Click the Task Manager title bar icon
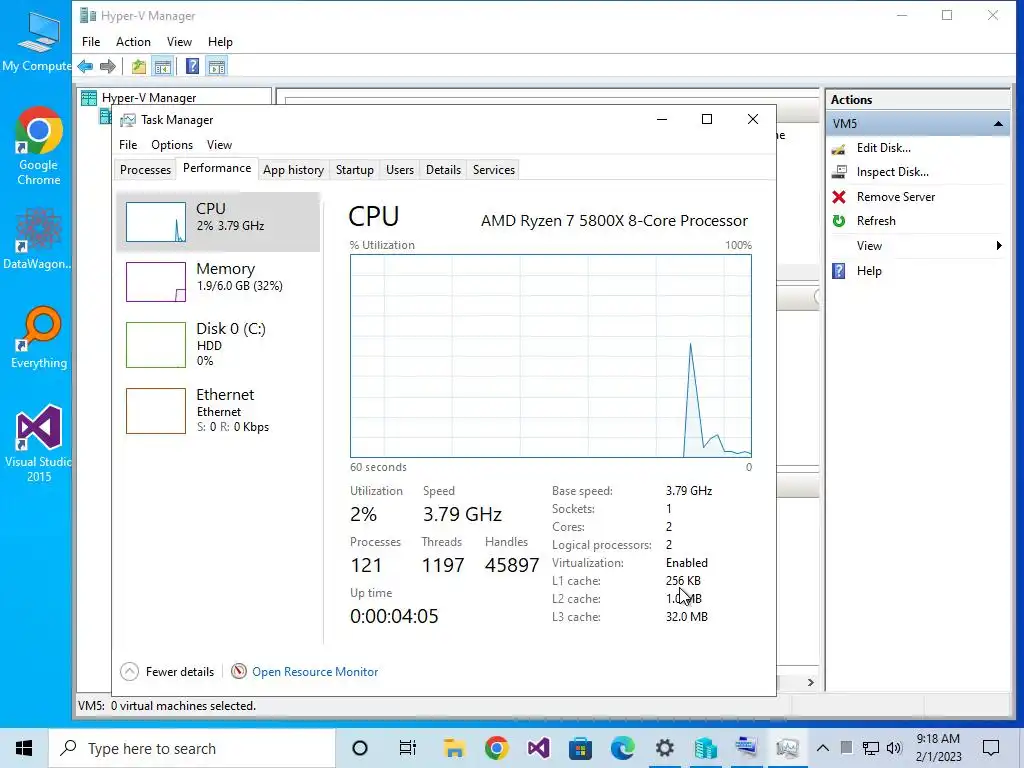Viewport: 1024px width, 768px height. [129, 120]
